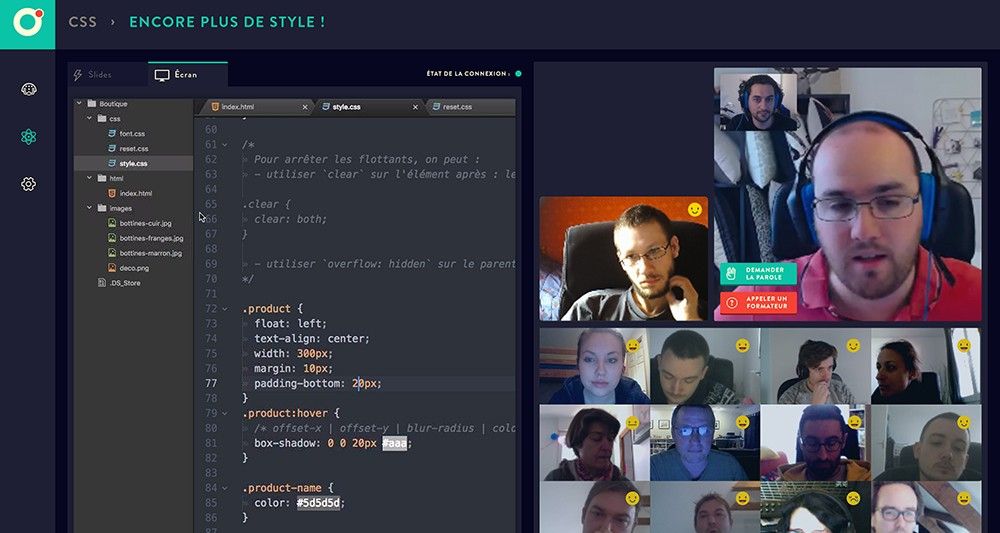The image size is (1000, 533).
Task: Fold the .product rule at line 72
Action: 224,309
